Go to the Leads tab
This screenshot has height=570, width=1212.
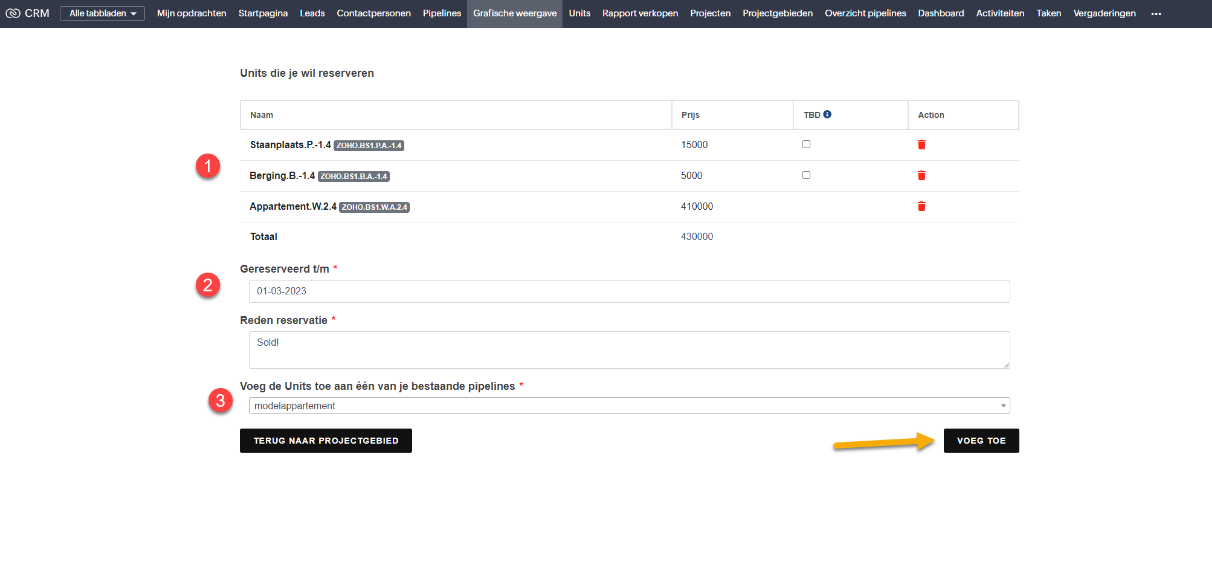tap(312, 13)
